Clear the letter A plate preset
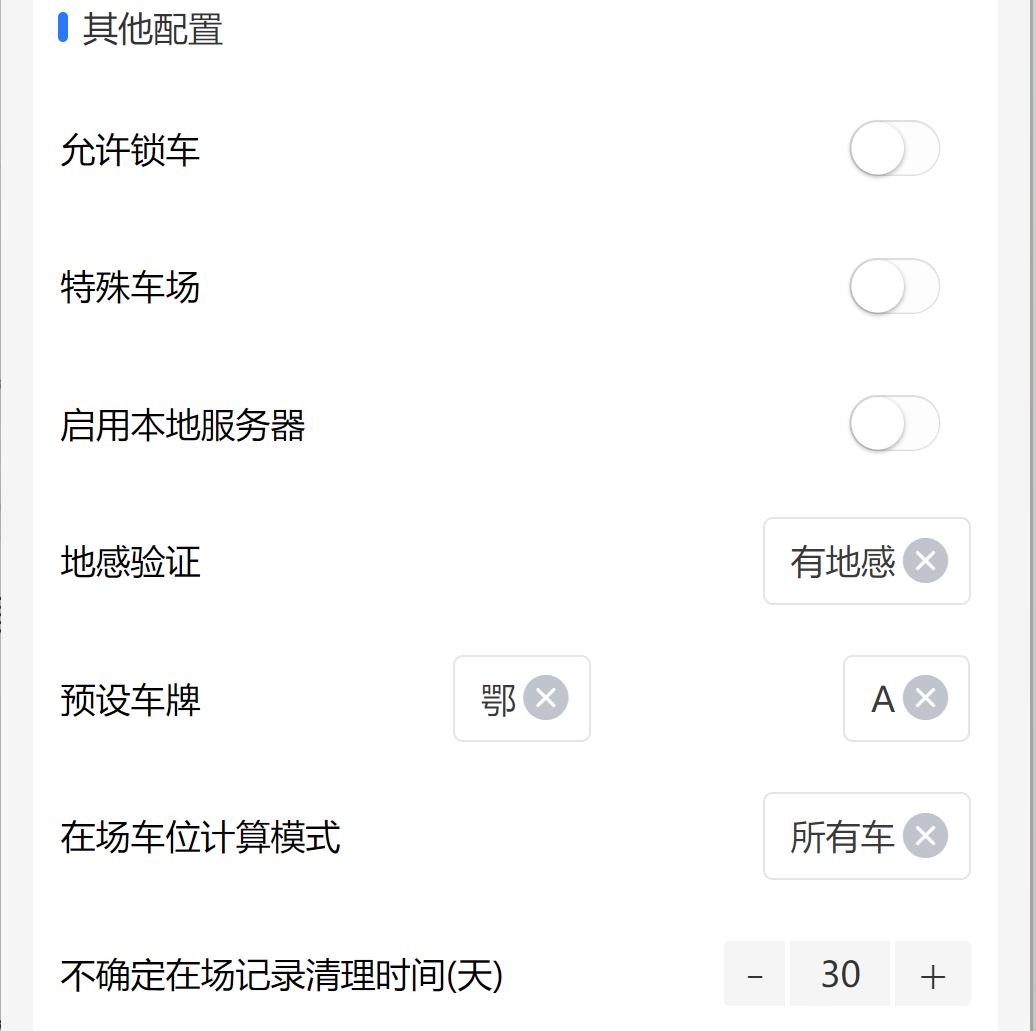Screen dimensions: 1036x1031 (925, 697)
